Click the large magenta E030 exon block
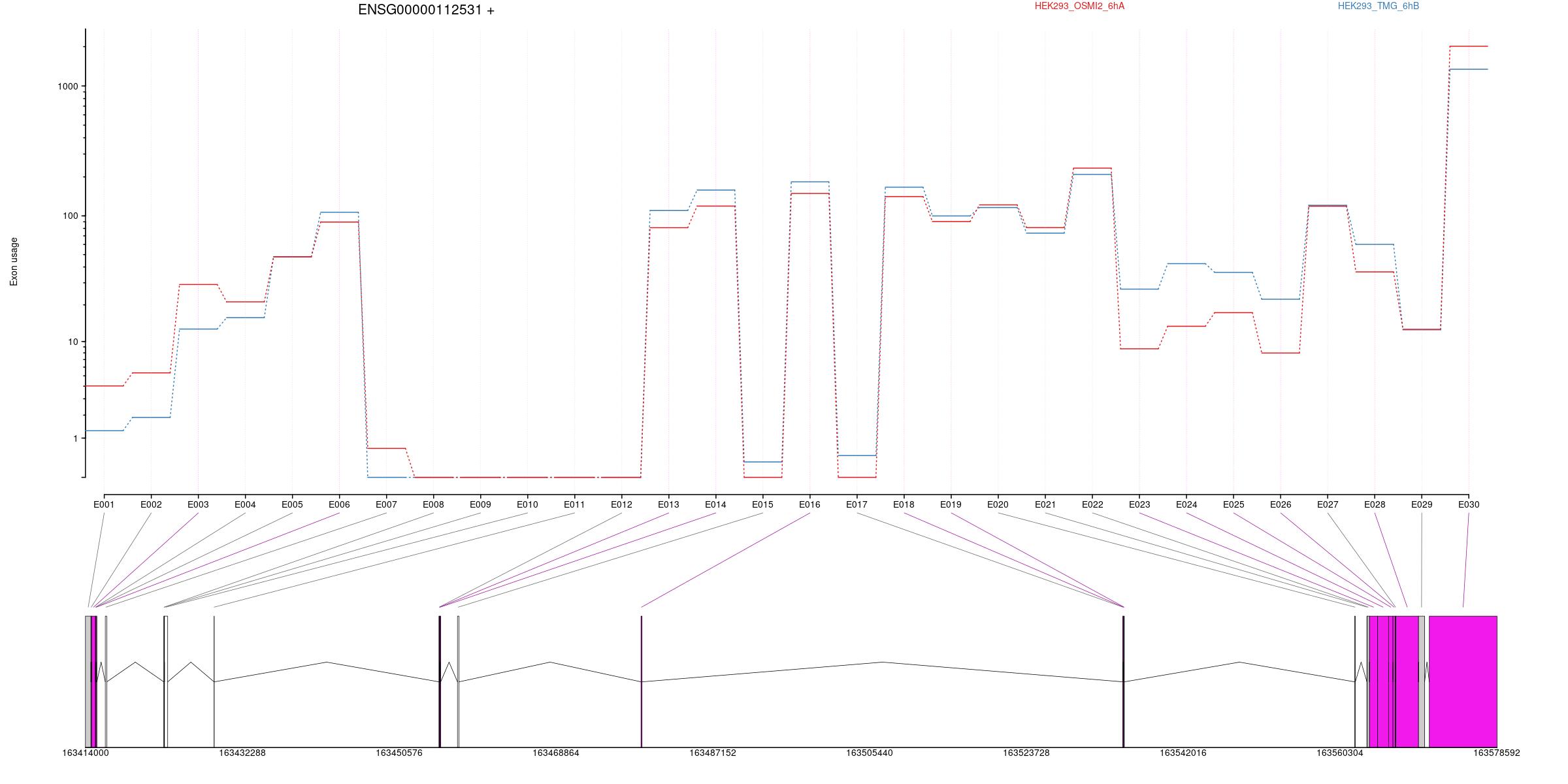 1463,681
